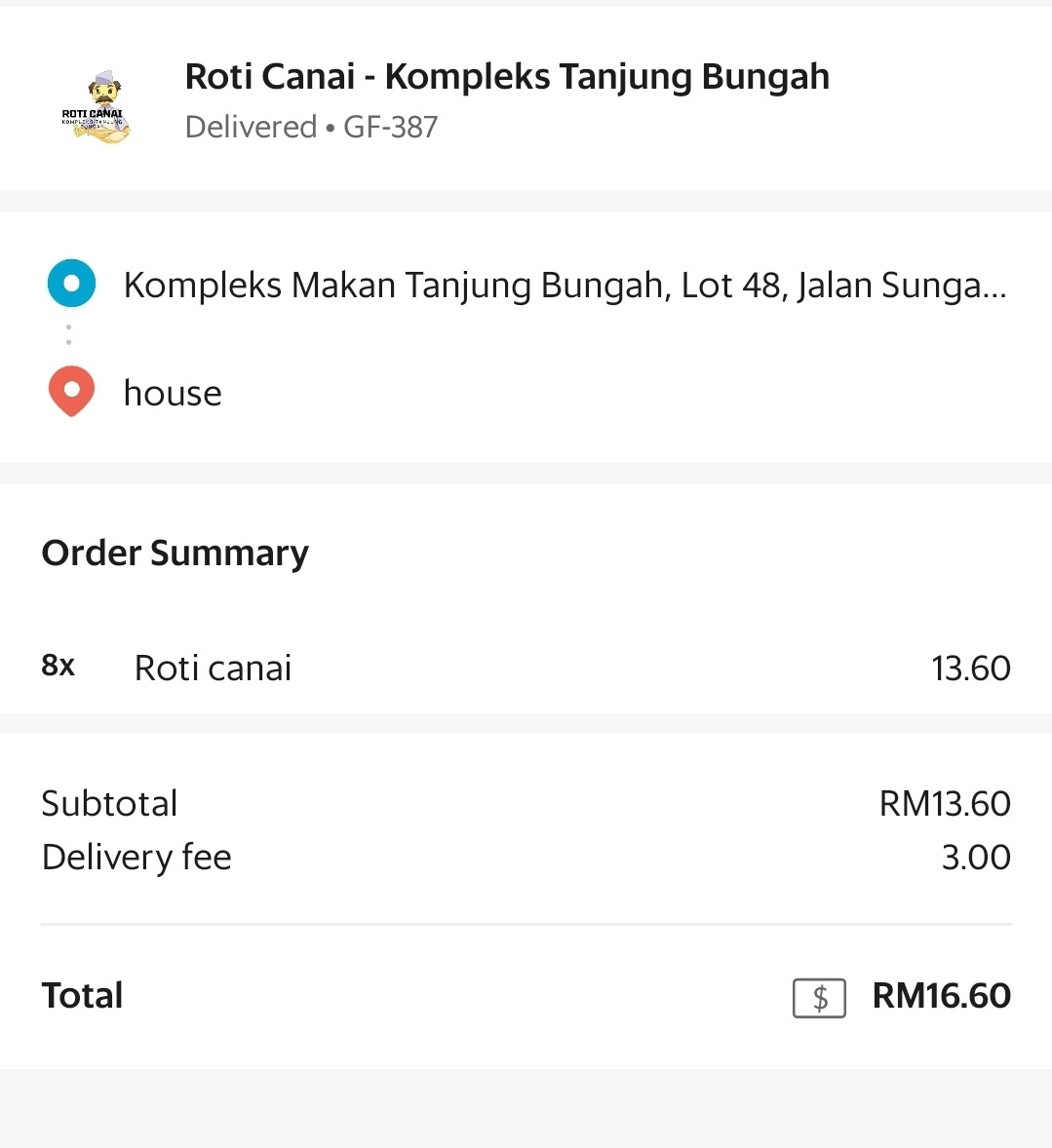Tap the RM13.60 subtotal amount
The image size is (1052, 1148).
pyautogui.click(x=945, y=804)
